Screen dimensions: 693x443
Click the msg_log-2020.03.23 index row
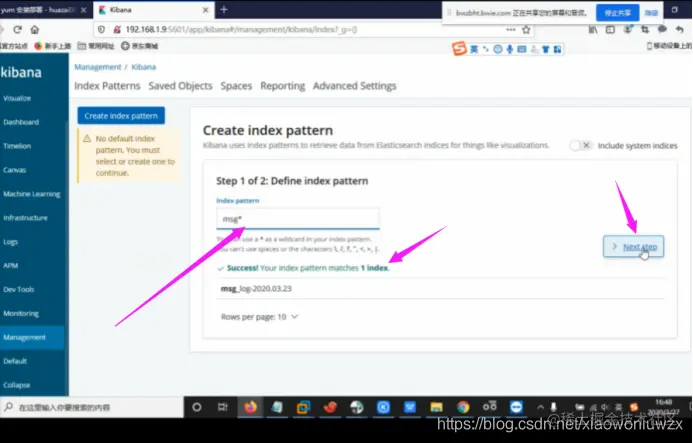click(x=440, y=288)
